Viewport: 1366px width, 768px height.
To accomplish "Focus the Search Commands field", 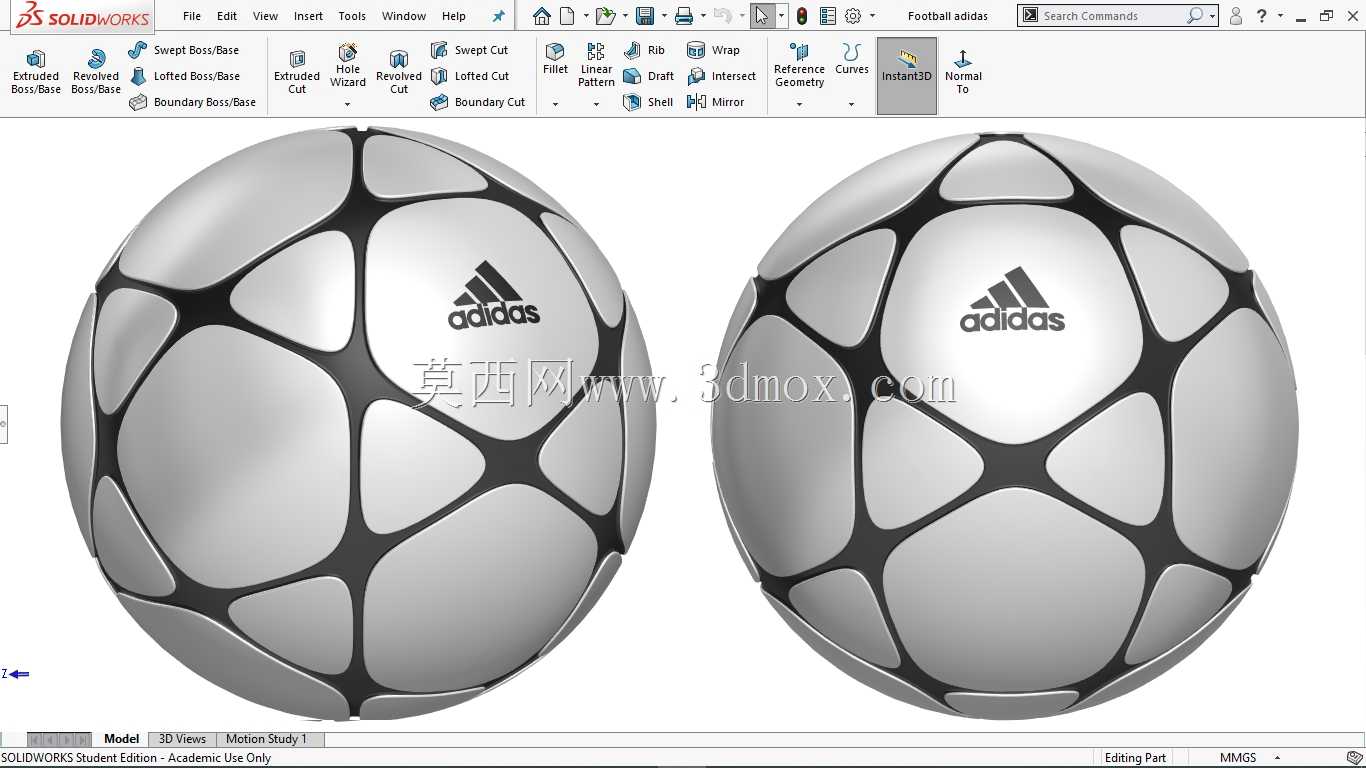I will 1112,16.
